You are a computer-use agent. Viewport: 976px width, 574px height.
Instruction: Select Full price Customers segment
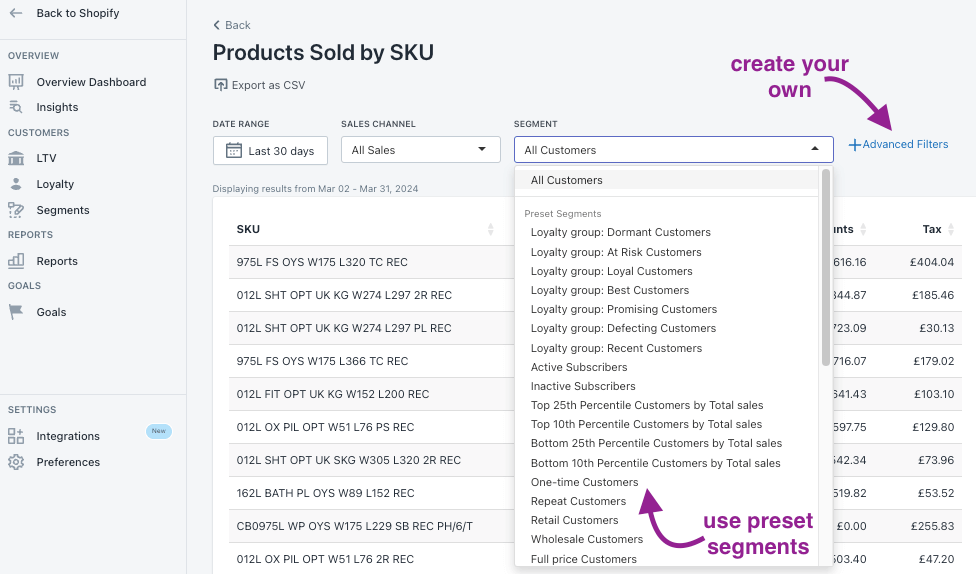(583, 559)
